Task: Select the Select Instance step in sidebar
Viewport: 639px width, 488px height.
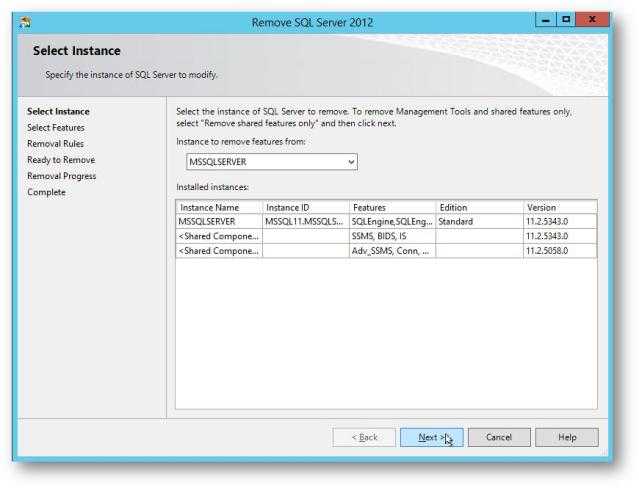Action: coord(57,112)
